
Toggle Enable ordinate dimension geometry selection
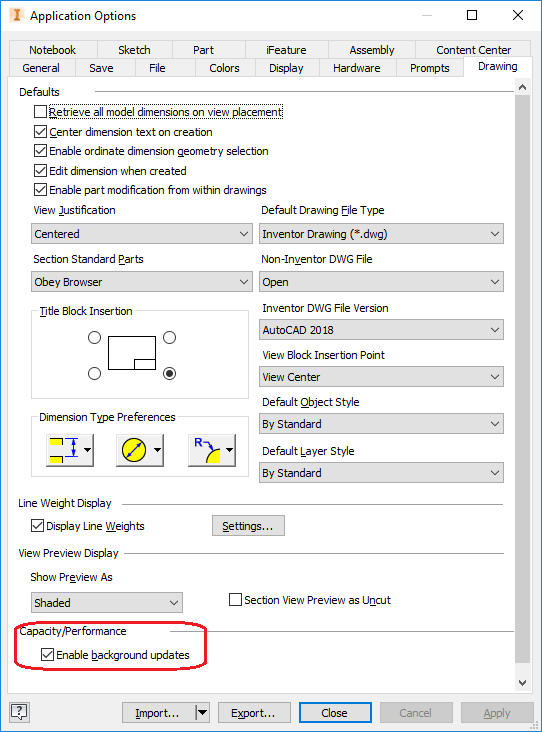41,151
